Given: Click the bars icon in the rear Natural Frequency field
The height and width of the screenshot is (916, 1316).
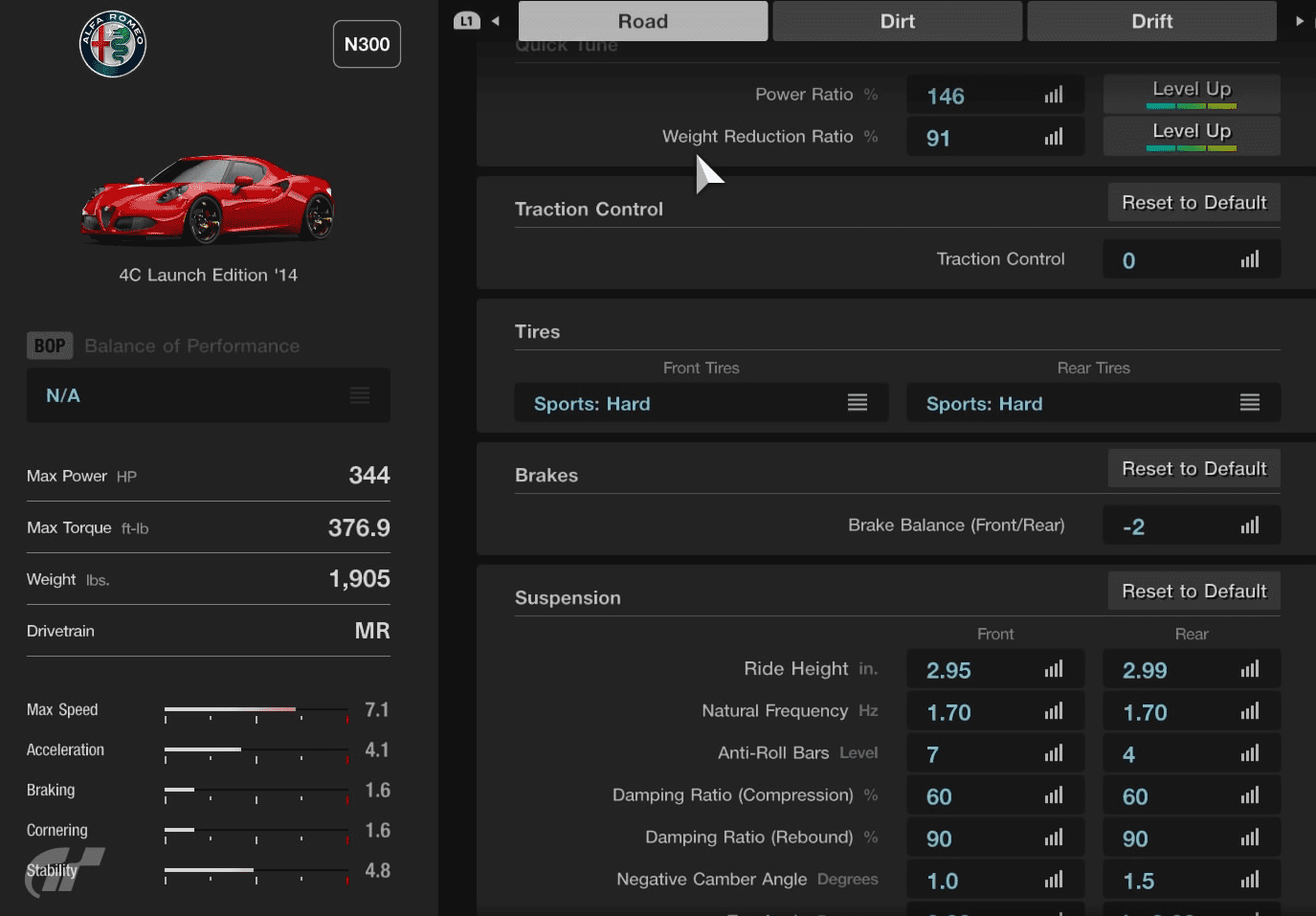Looking at the screenshot, I should 1250,711.
